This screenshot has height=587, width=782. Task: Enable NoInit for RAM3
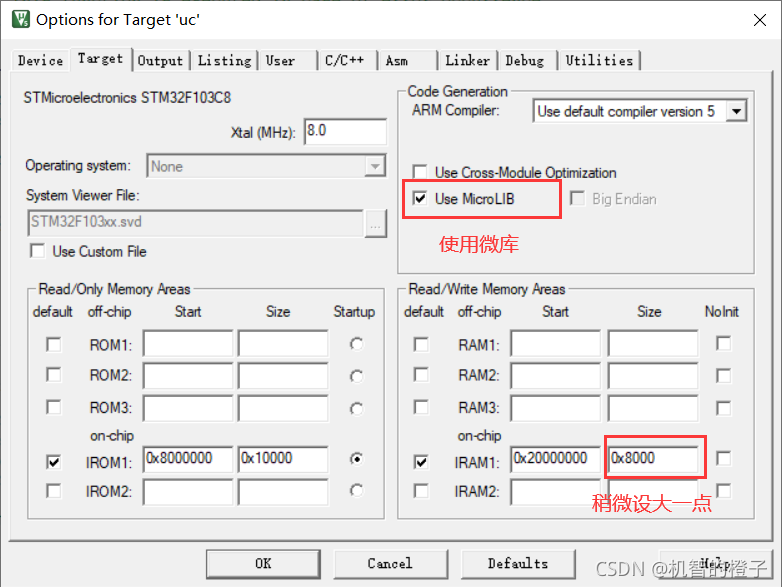tap(723, 408)
